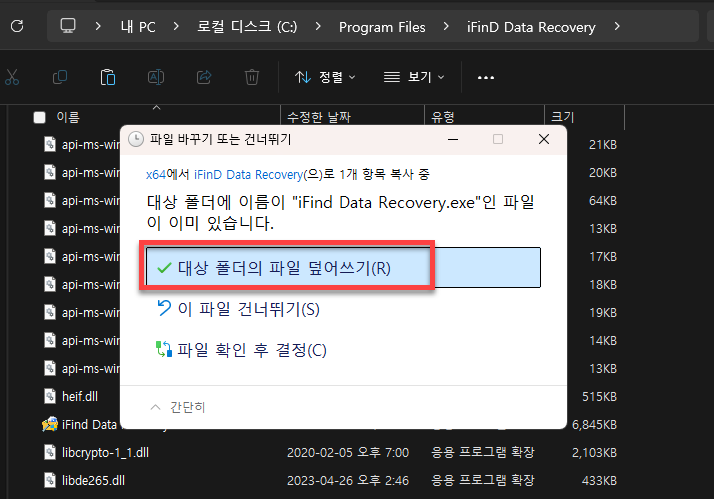
Task: Sort by 유형 column header
Action: pyautogui.click(x=443, y=117)
